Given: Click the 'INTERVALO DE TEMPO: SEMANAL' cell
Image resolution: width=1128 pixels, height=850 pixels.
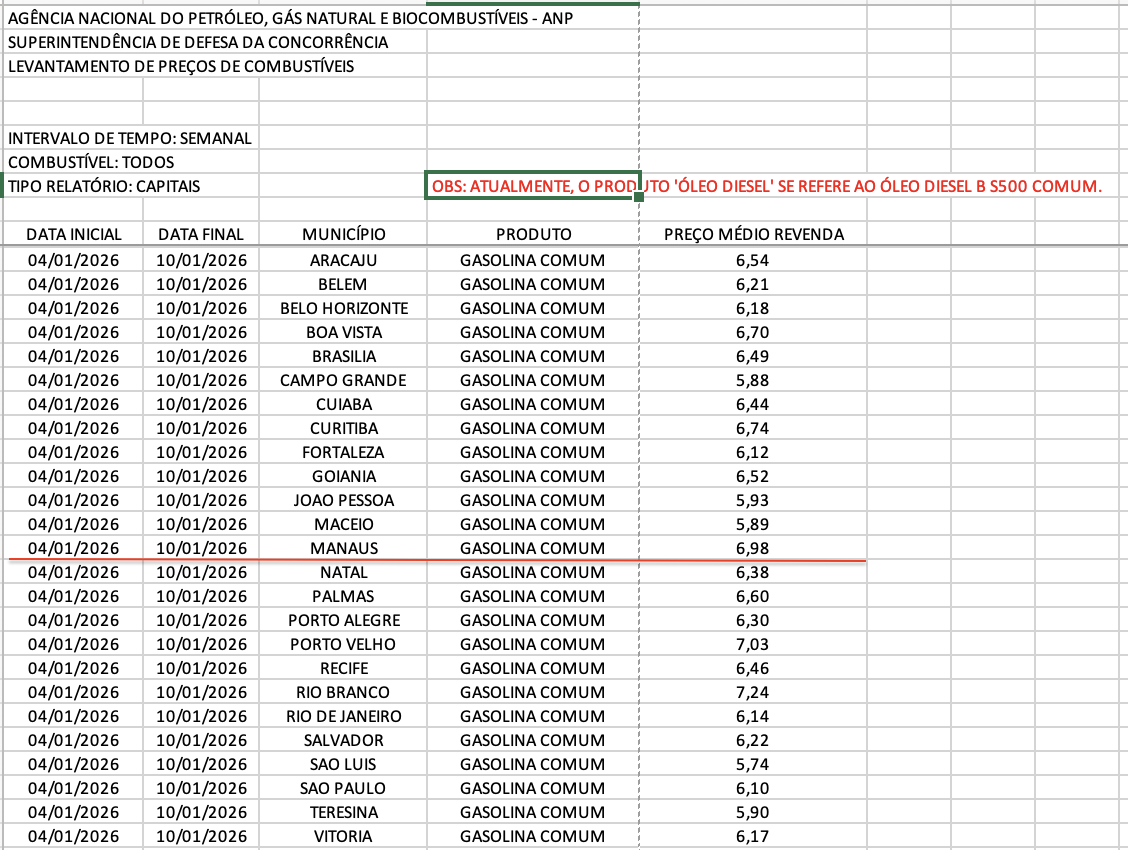Looking at the screenshot, I should click(74, 138).
